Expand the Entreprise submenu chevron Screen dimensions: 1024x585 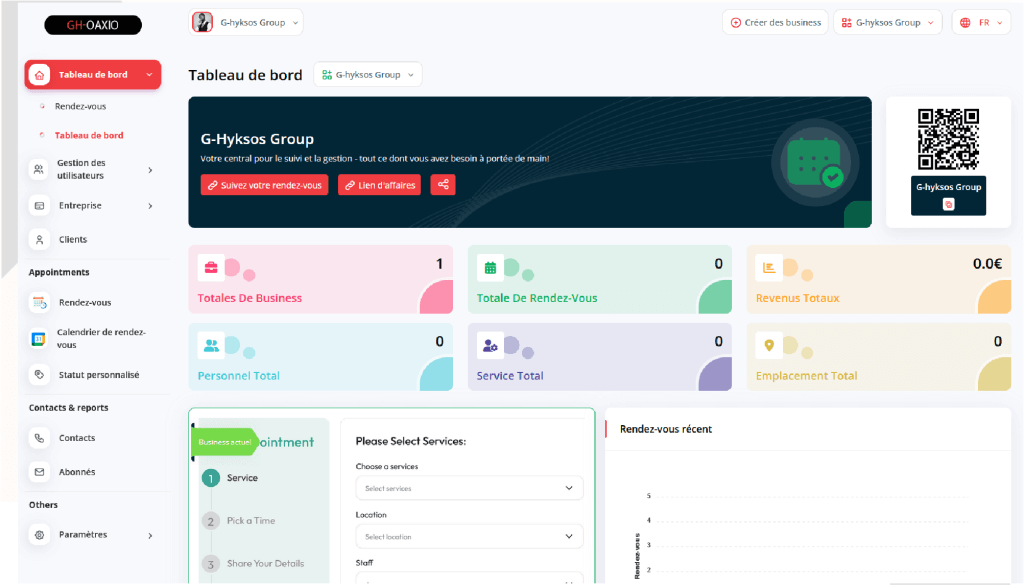tap(150, 206)
